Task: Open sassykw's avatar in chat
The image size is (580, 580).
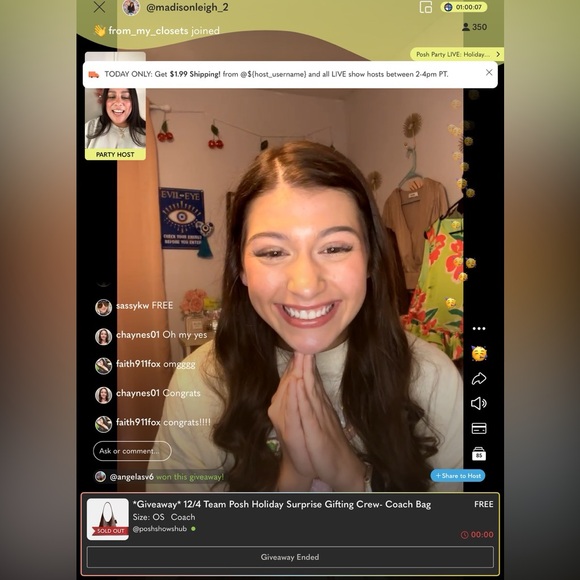Action: (104, 307)
